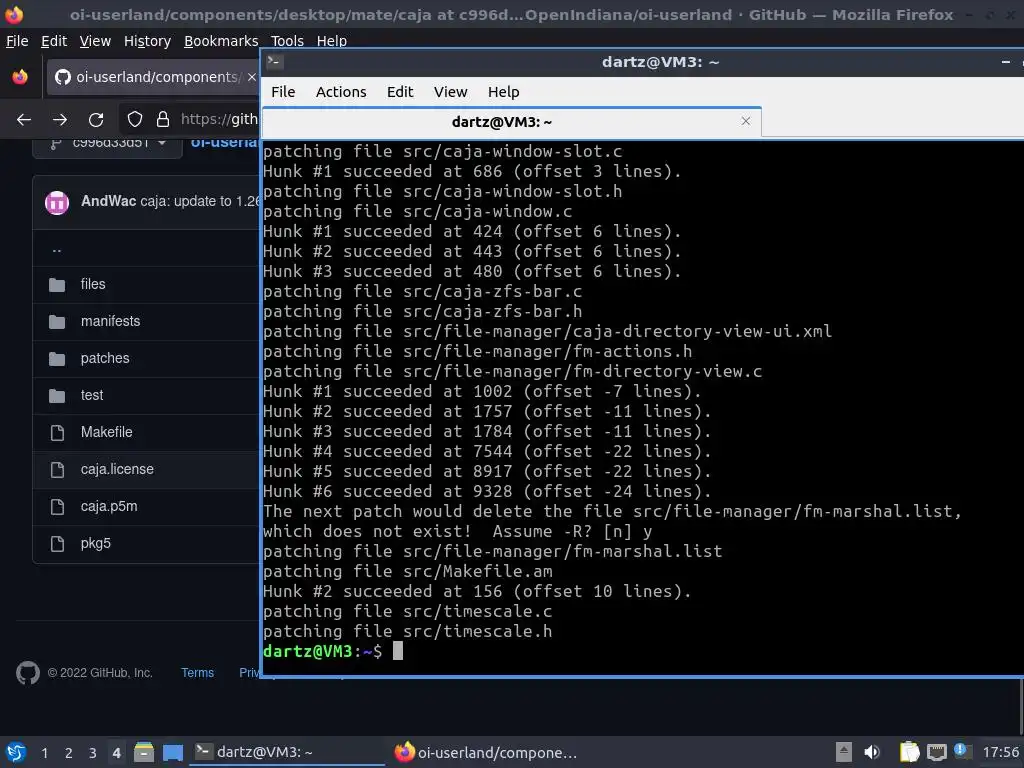Screen dimensions: 1024x768
Task: Open the volume control tray icon
Action: click(872, 752)
